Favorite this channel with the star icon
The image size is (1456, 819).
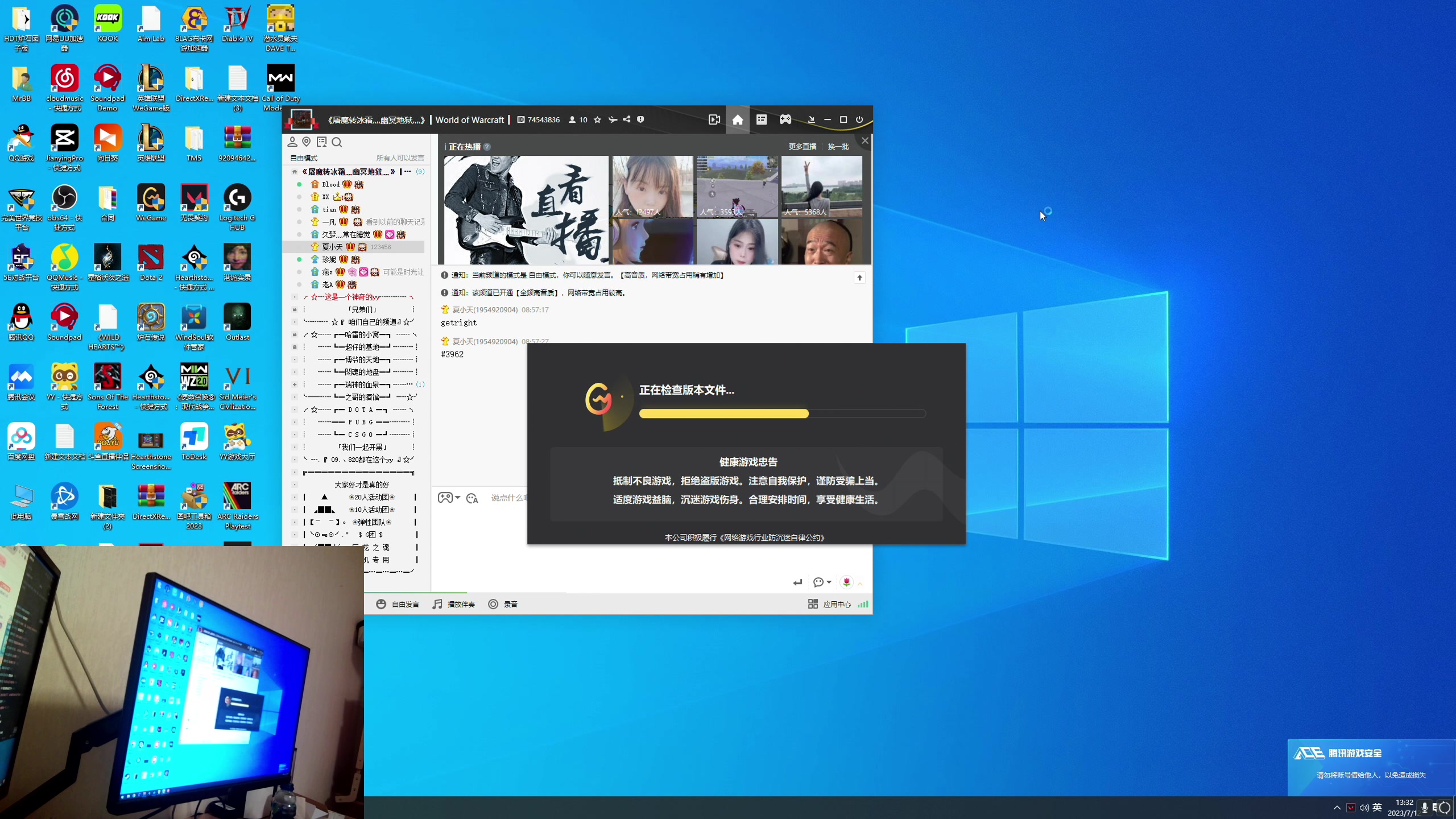(597, 119)
